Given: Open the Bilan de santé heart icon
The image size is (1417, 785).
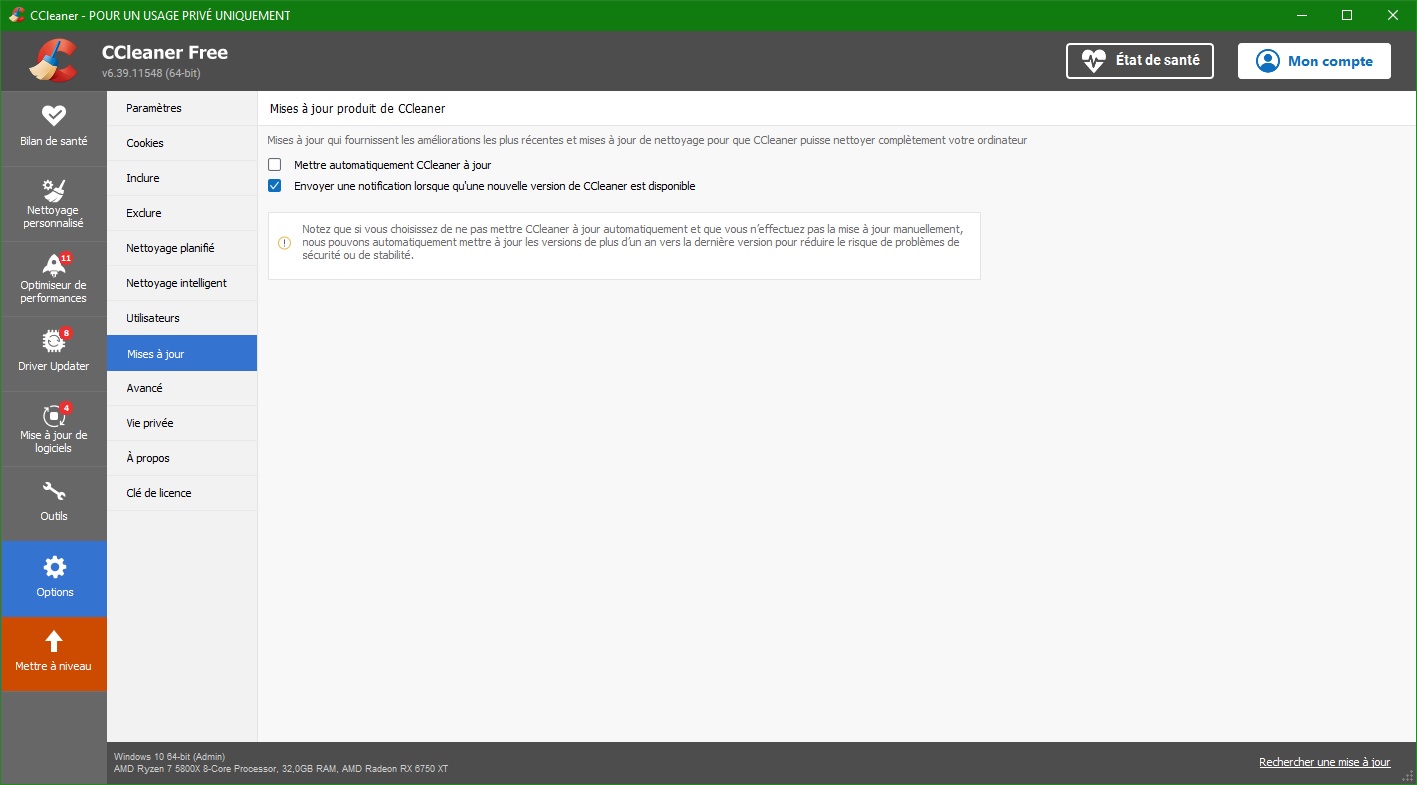Looking at the screenshot, I should pyautogui.click(x=54, y=116).
